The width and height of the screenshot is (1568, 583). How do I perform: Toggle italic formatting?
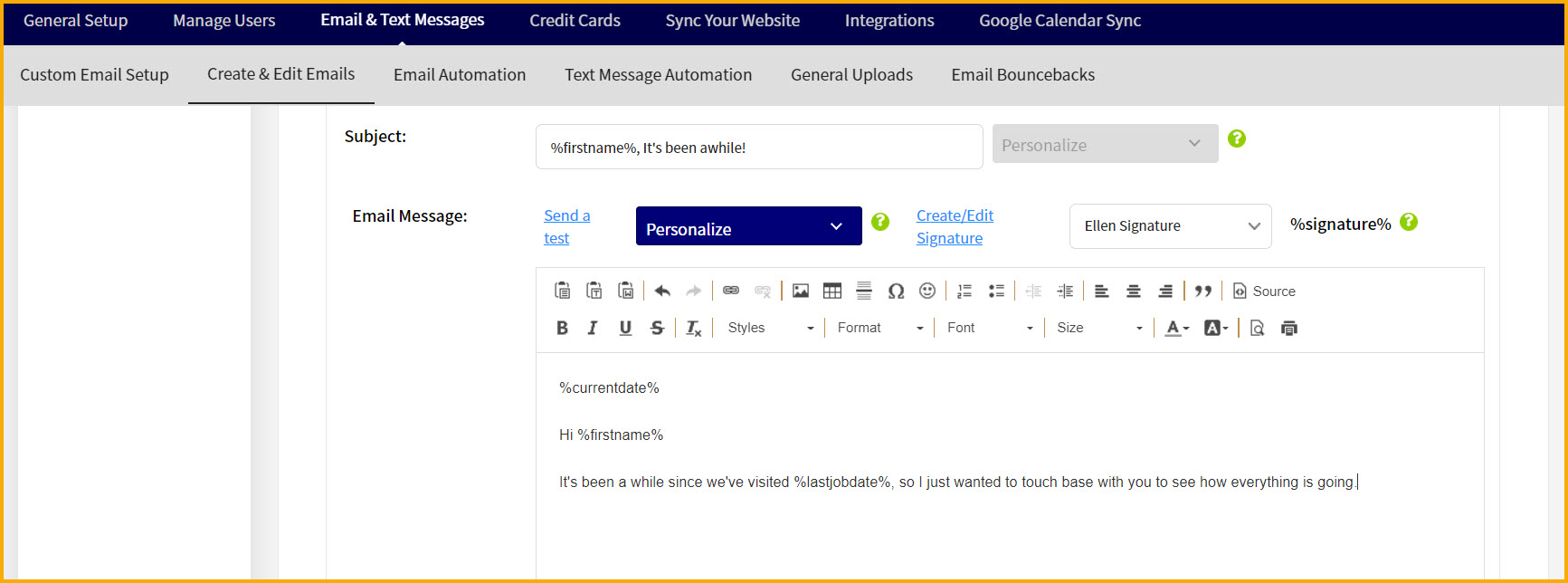(593, 328)
